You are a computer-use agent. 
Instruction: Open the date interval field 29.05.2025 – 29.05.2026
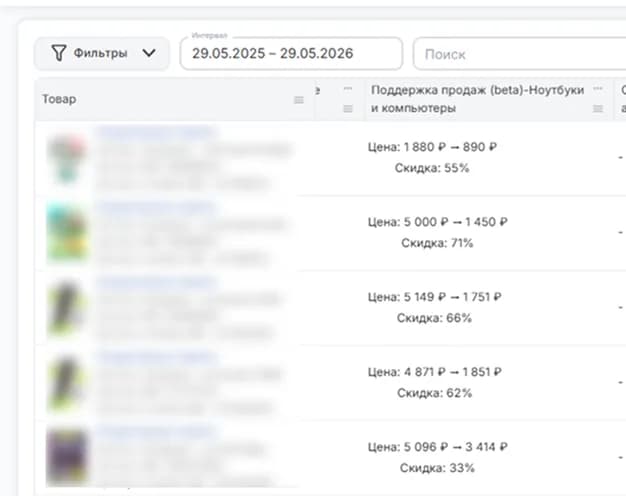click(291, 54)
